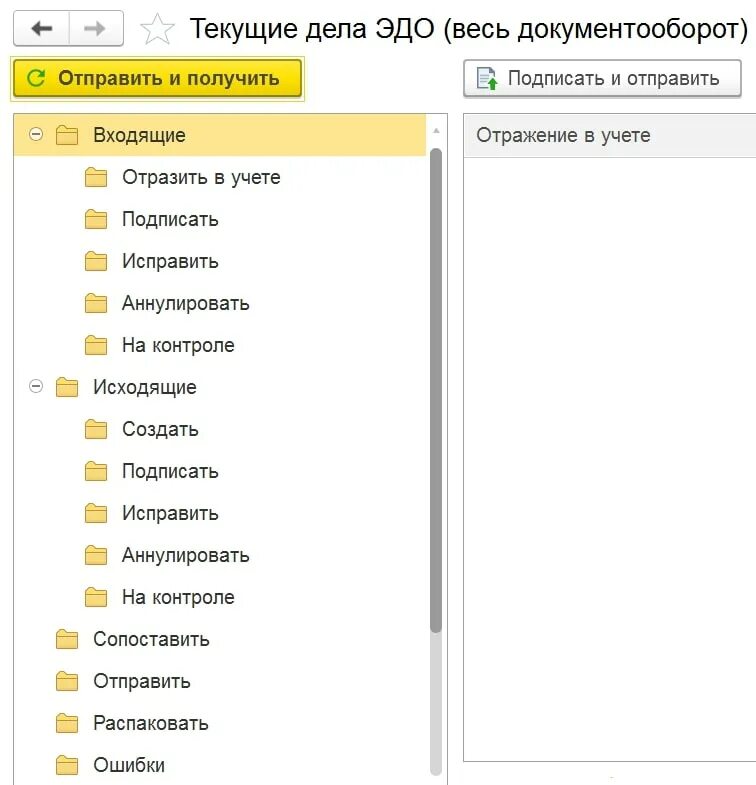Click the forward navigation arrow

pyautogui.click(x=95, y=29)
